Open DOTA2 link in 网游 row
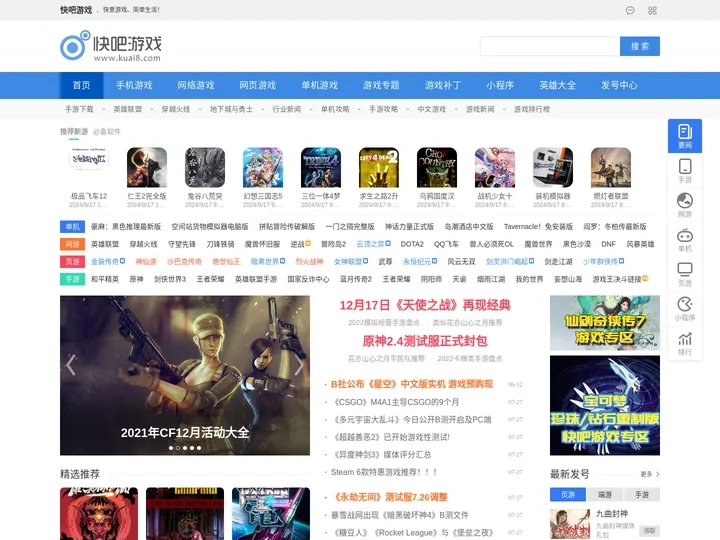720x540 pixels. pyautogui.click(x=412, y=244)
